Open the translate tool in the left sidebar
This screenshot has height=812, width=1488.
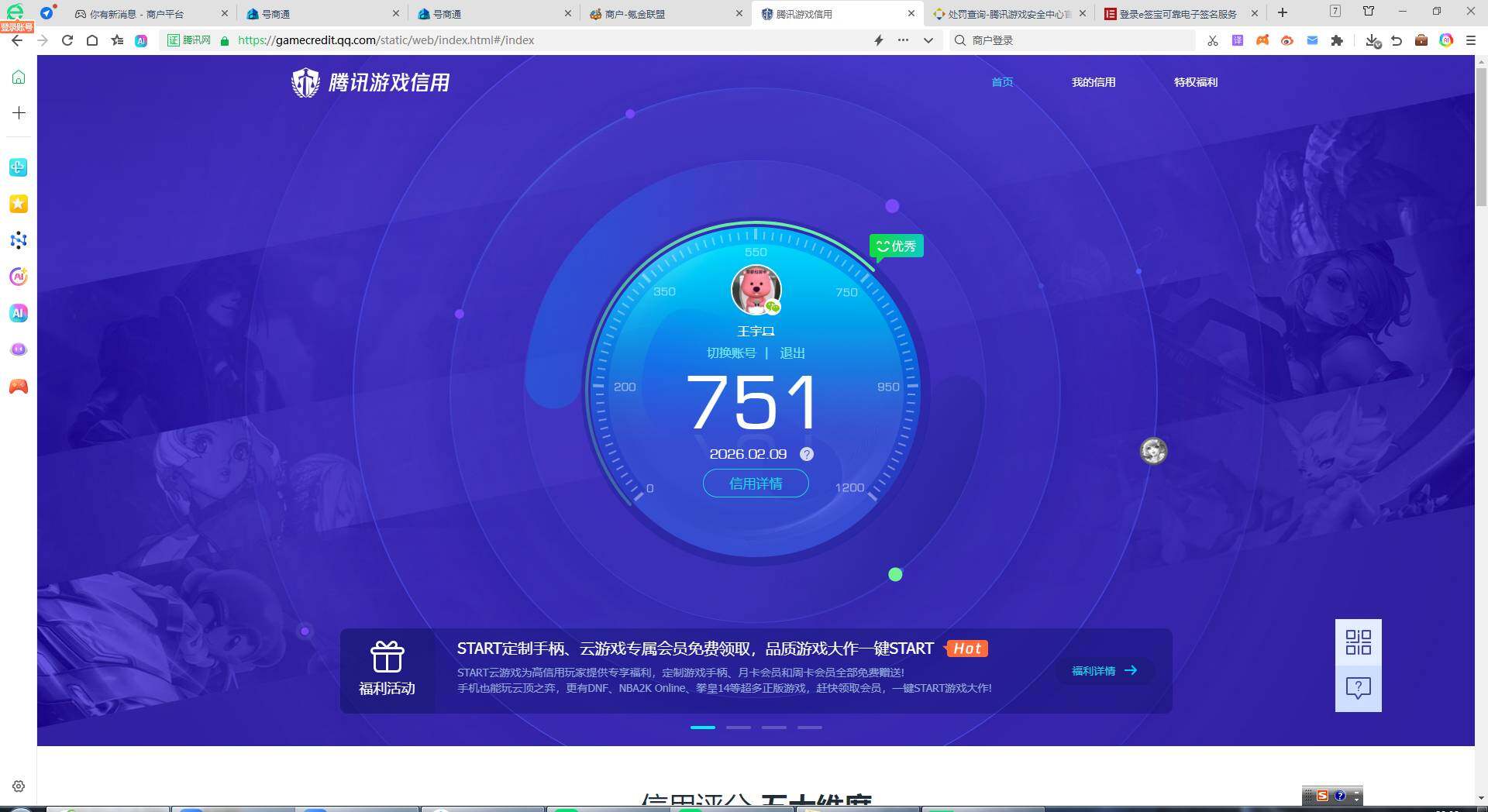click(x=18, y=167)
